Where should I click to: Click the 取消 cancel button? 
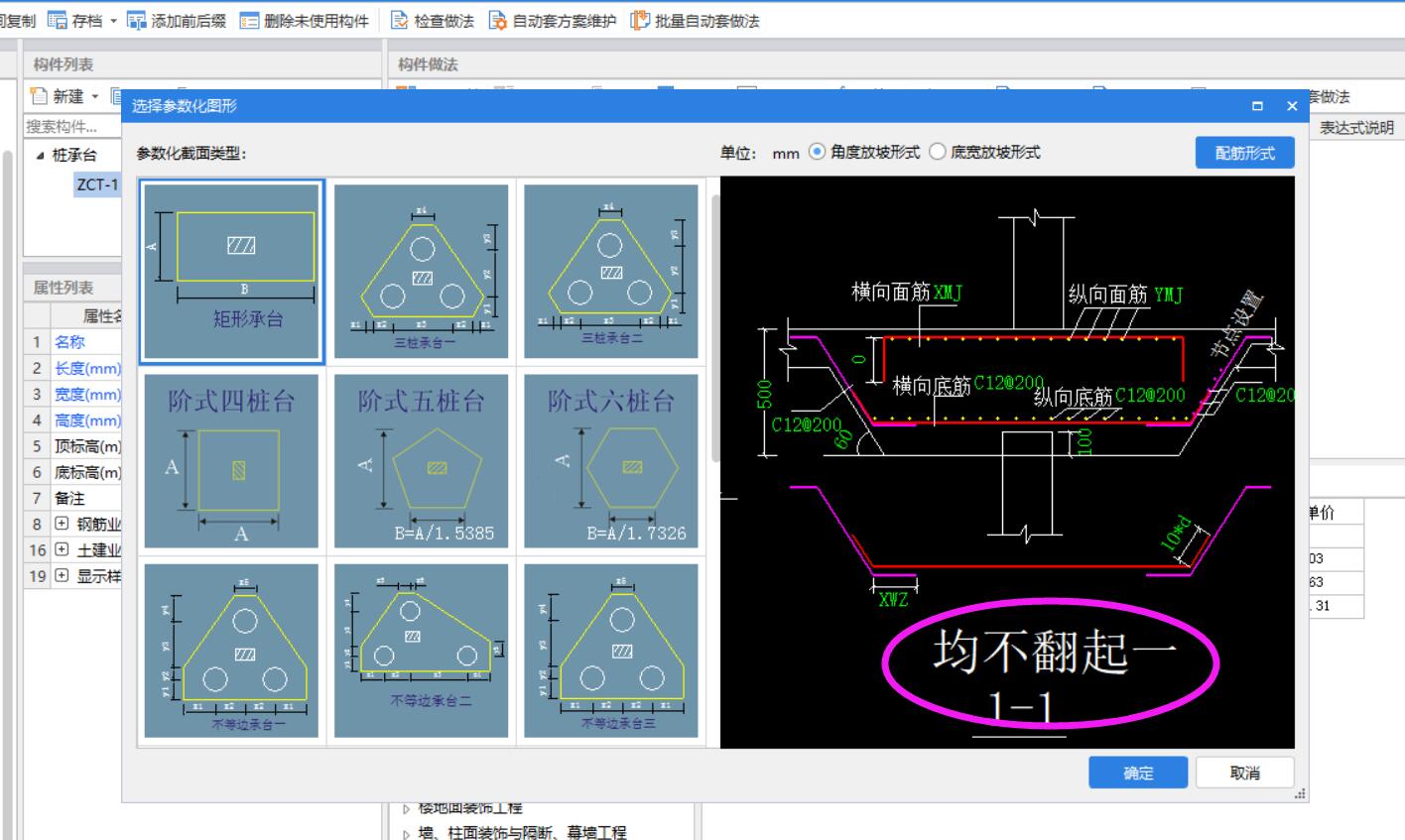(1244, 774)
